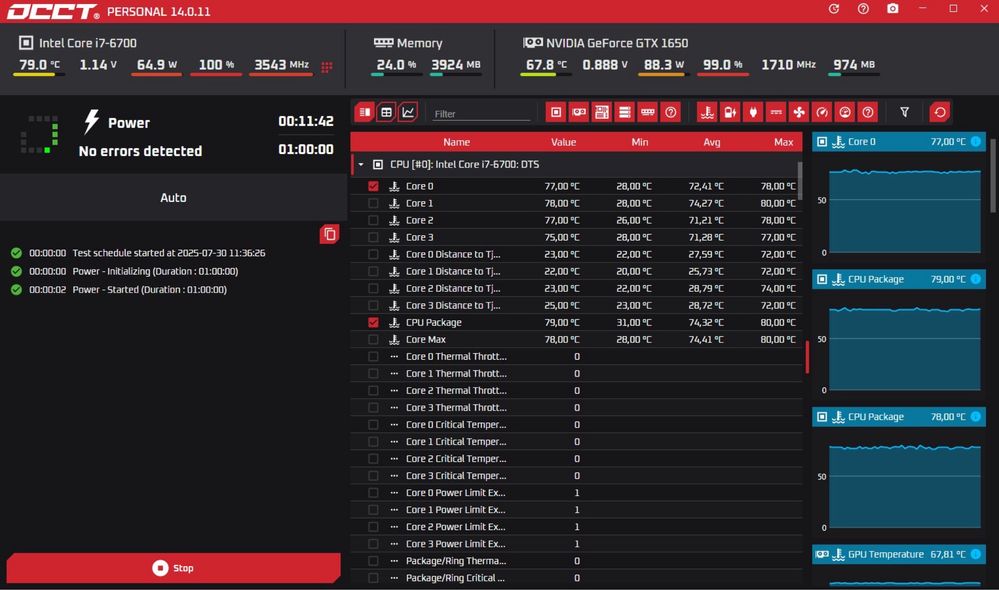This screenshot has height=590, width=999.
Task: Filter sensors by storage category icon
Action: click(x=625, y=112)
